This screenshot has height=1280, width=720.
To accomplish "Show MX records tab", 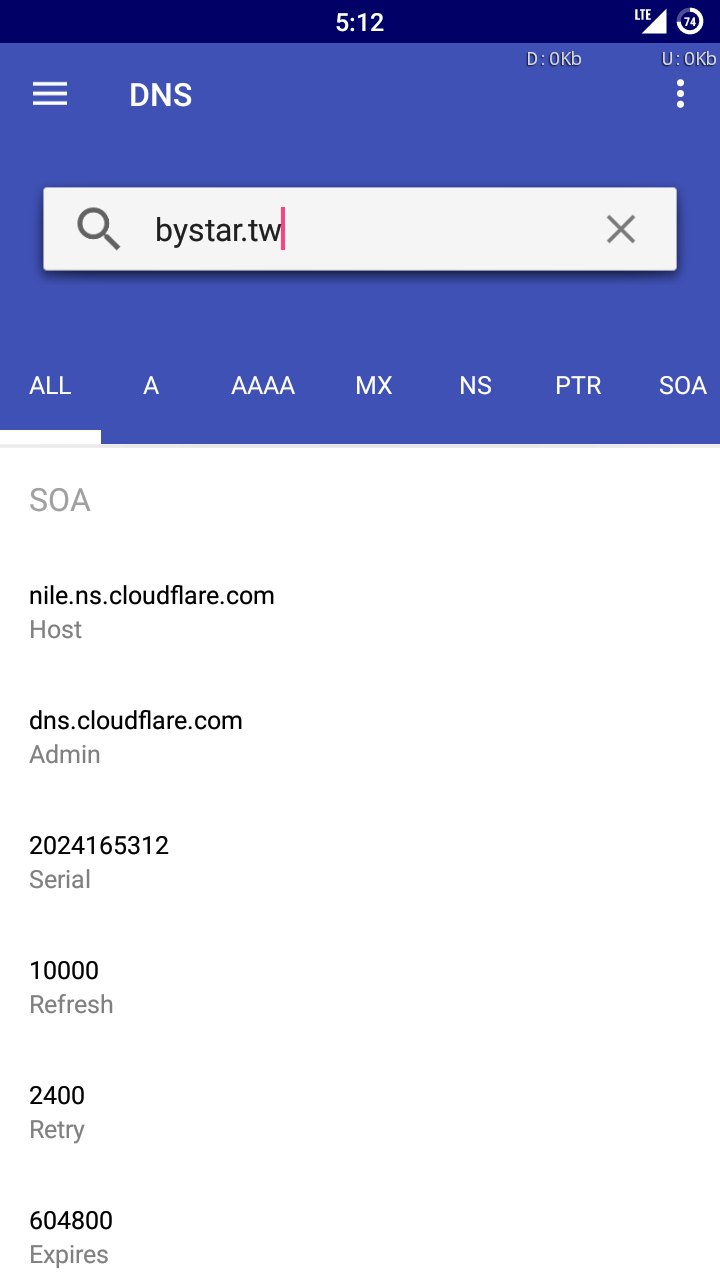I will 374,386.
